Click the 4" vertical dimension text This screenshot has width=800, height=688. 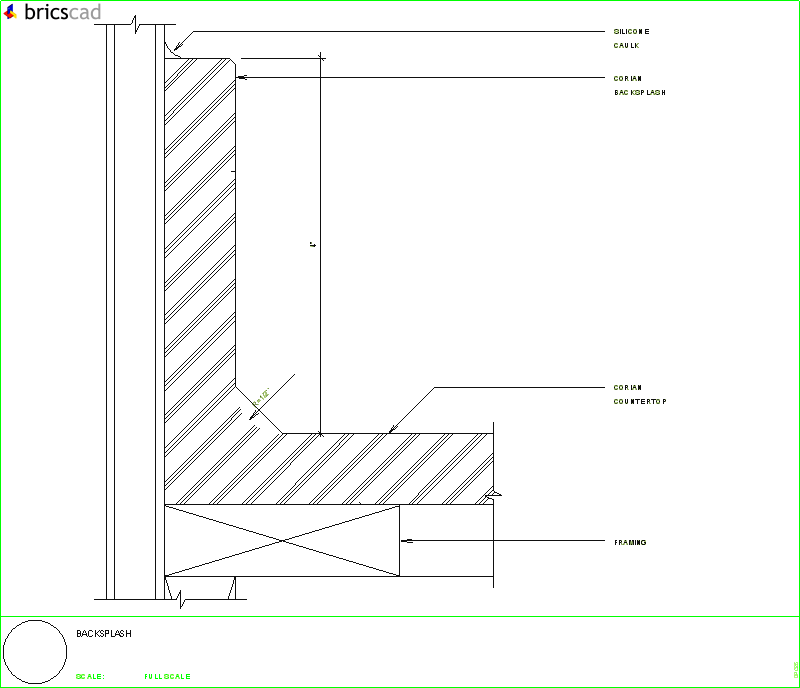[x=313, y=245]
